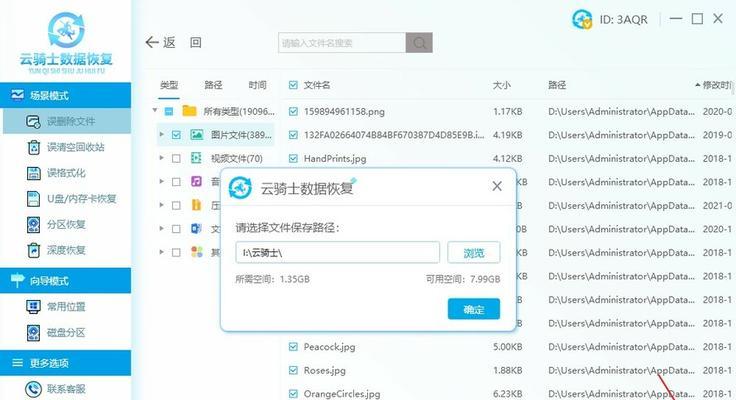Click the search magnifier button

419,43
